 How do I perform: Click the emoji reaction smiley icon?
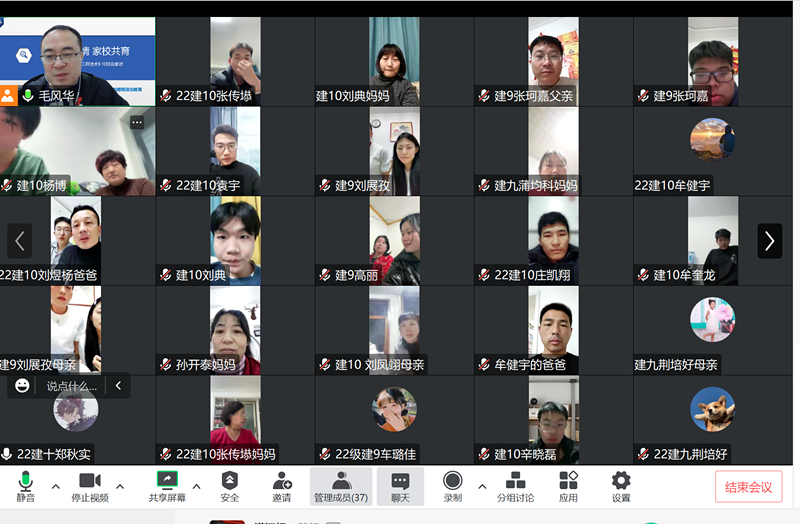coord(23,385)
